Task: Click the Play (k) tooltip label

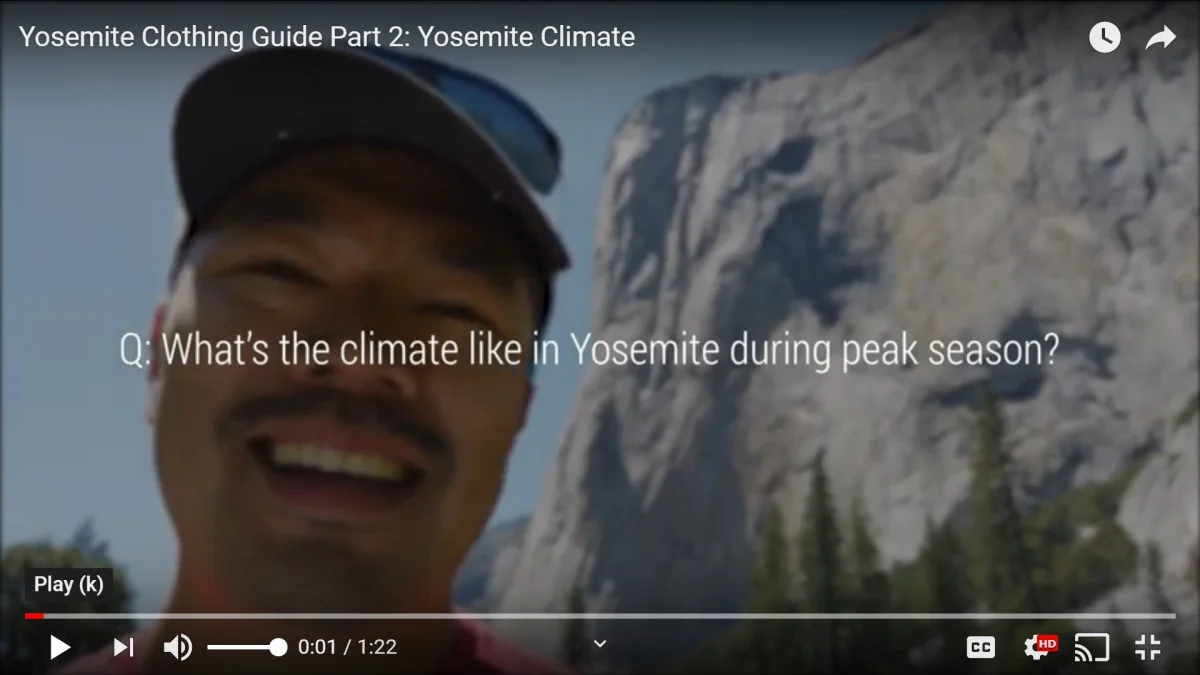Action: (68, 585)
